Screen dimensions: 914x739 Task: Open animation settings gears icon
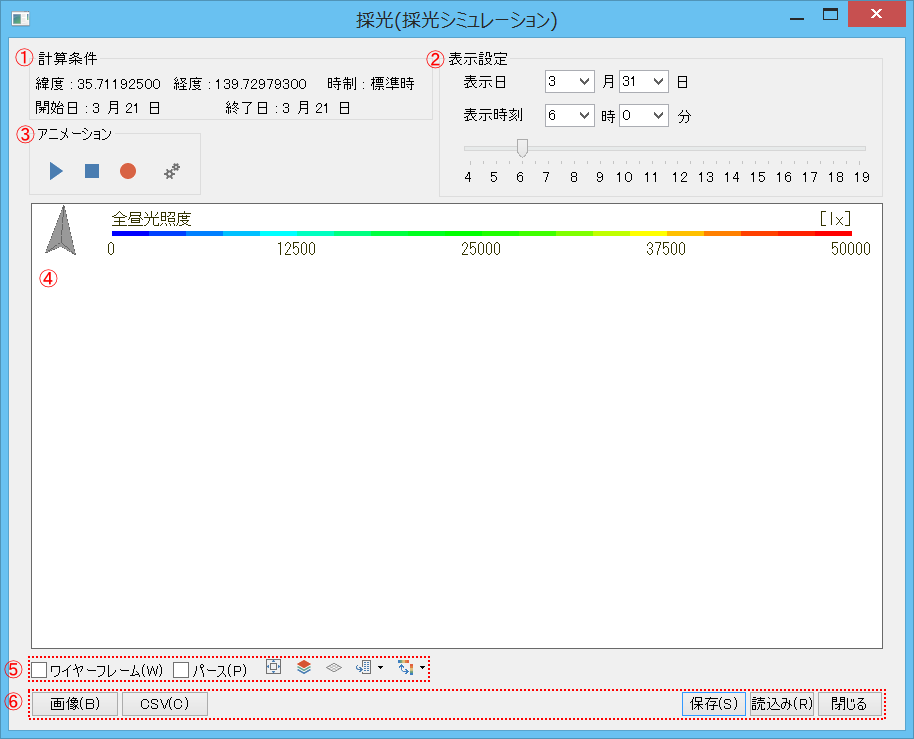click(172, 171)
